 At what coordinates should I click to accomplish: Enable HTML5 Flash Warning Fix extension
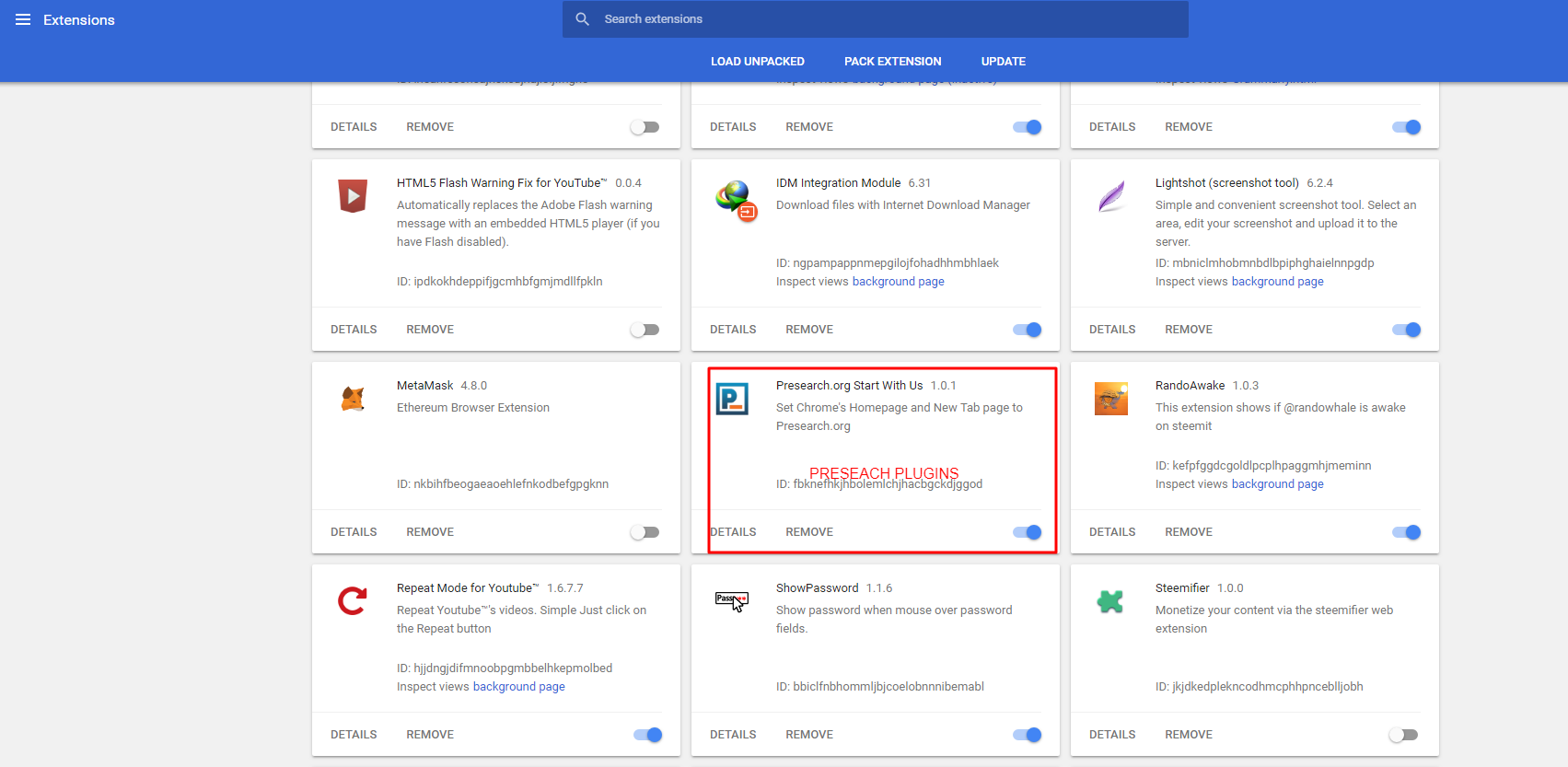(645, 330)
